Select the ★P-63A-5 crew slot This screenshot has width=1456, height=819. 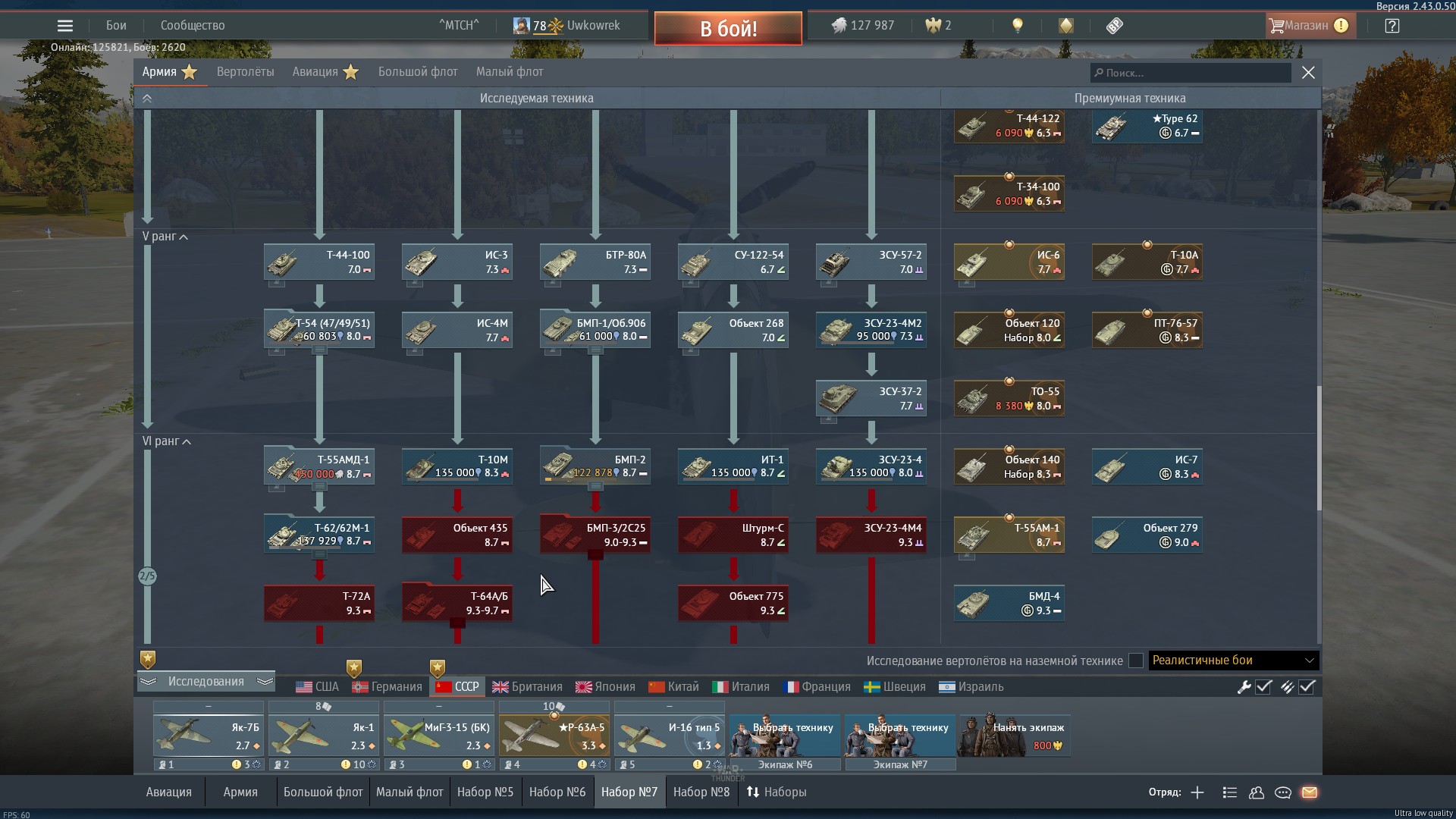pyautogui.click(x=554, y=736)
